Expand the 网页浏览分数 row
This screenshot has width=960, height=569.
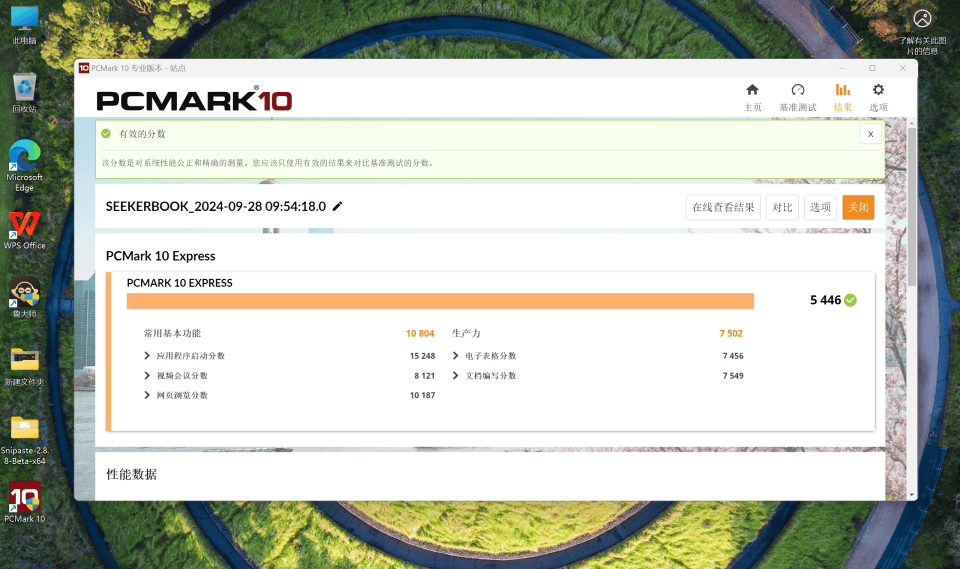pos(148,396)
